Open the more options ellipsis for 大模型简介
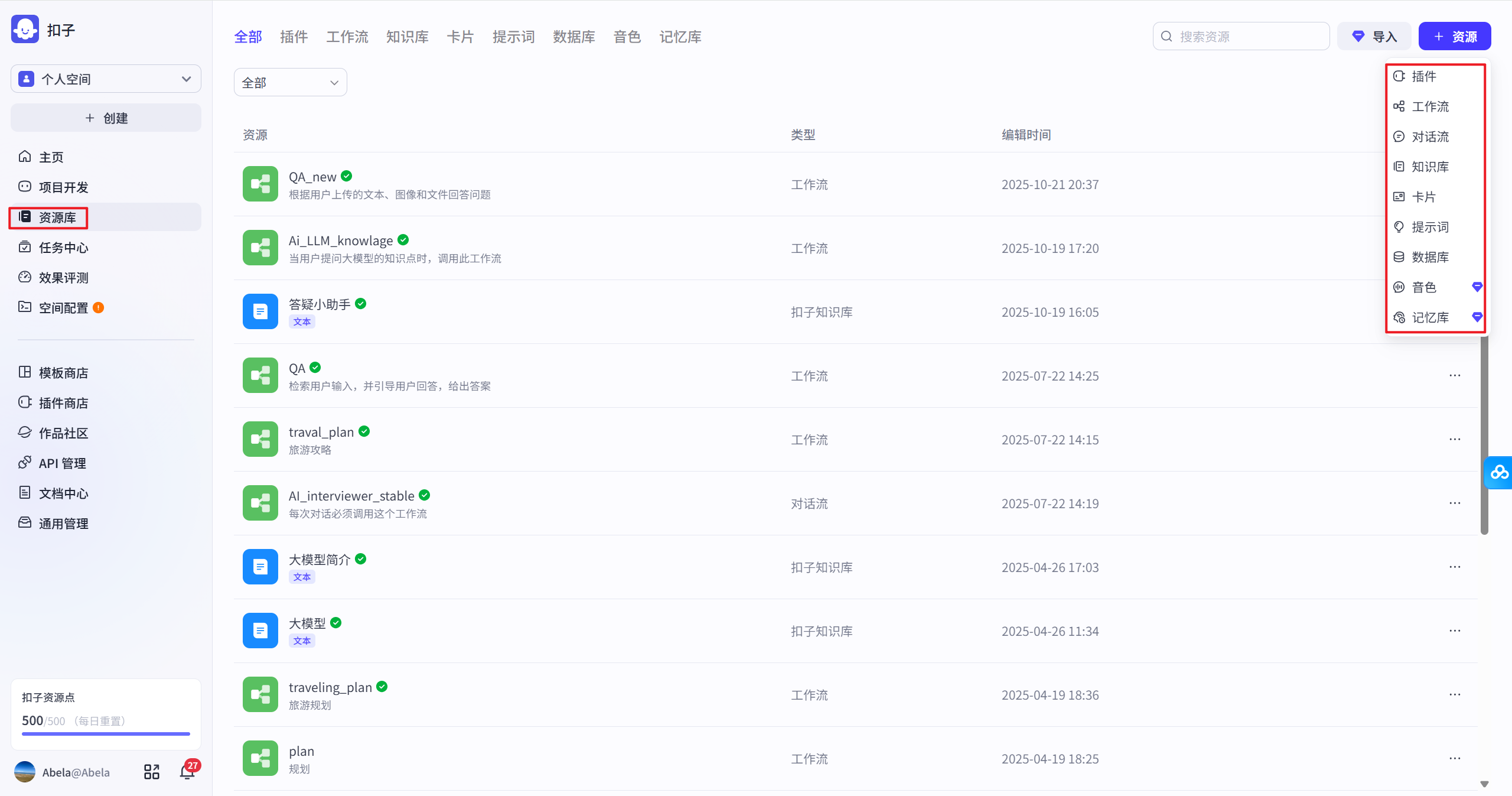 tap(1455, 567)
